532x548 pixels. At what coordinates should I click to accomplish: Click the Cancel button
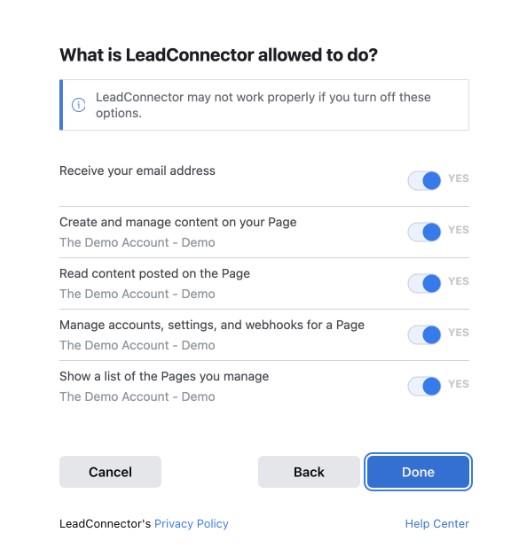pyautogui.click(x=110, y=472)
